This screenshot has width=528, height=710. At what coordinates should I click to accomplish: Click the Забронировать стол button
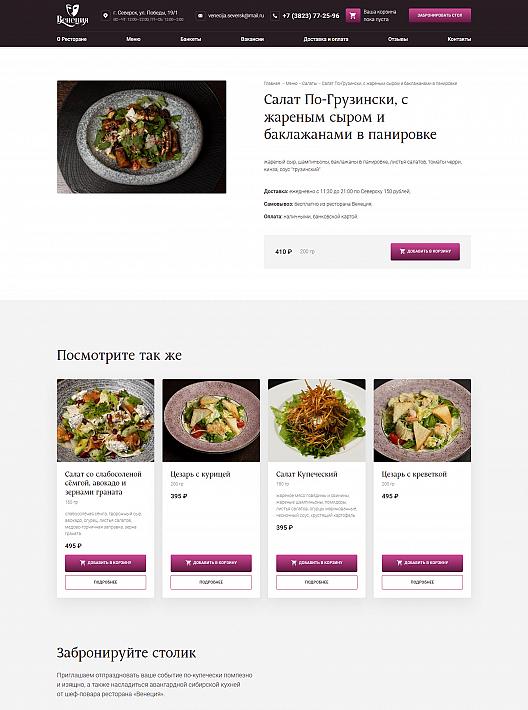440,15
